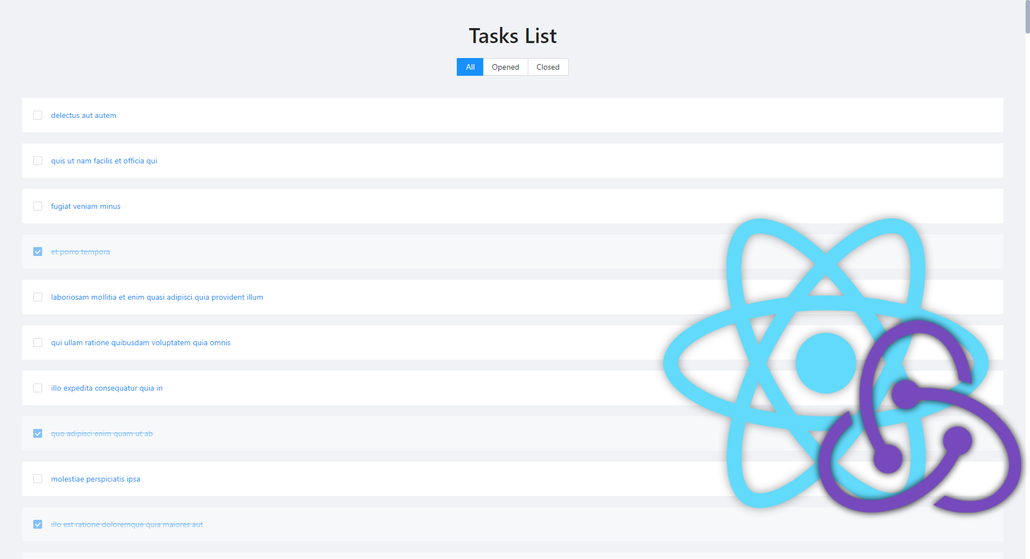Select the Closed filter tab
The height and width of the screenshot is (559, 1030).
coord(548,67)
